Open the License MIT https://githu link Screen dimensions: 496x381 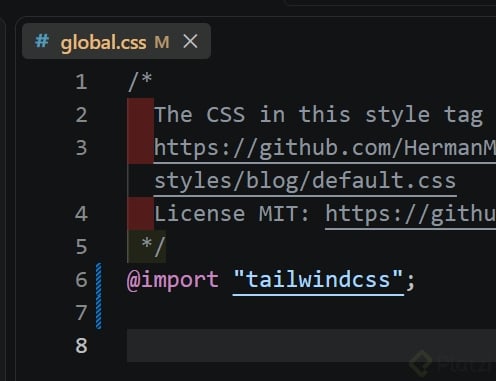tap(411, 214)
